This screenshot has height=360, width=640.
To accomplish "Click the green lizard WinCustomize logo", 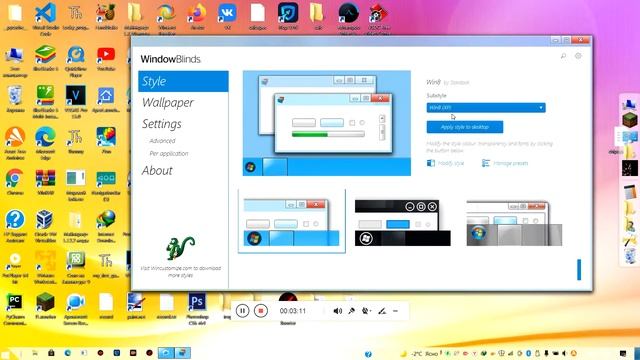I will 180,248.
